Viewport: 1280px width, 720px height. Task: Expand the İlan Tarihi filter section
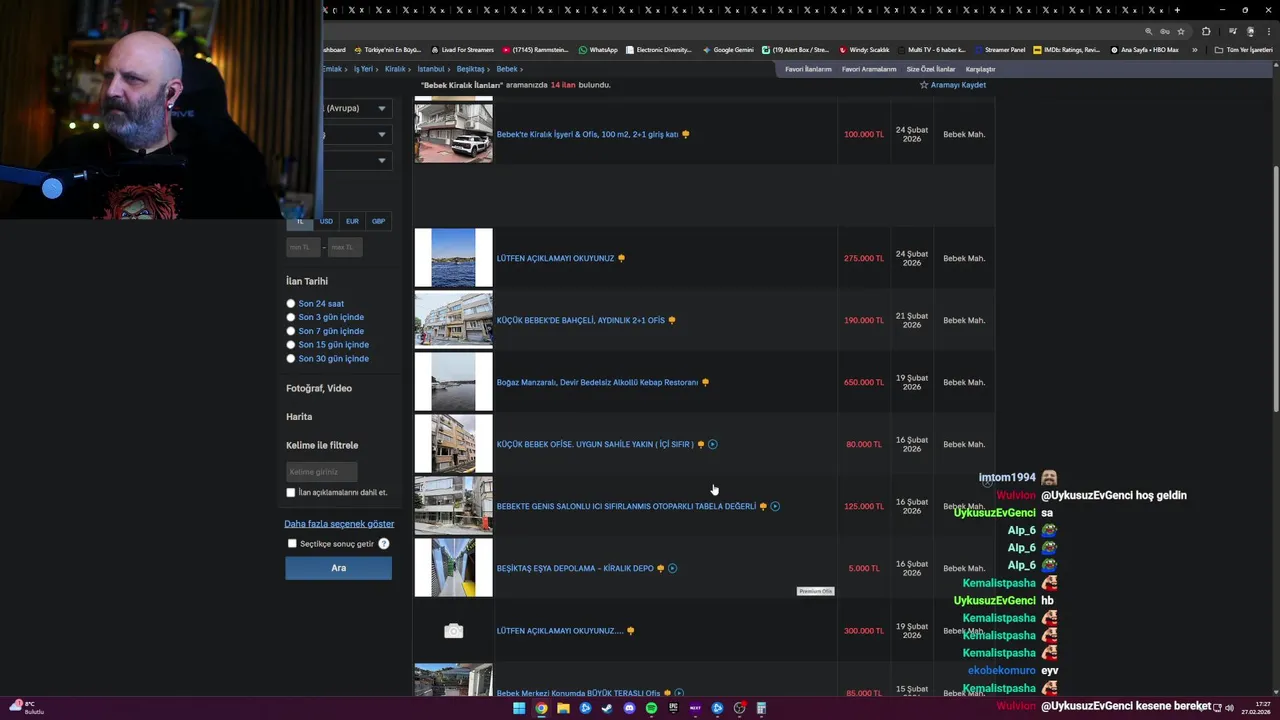[x=307, y=281]
